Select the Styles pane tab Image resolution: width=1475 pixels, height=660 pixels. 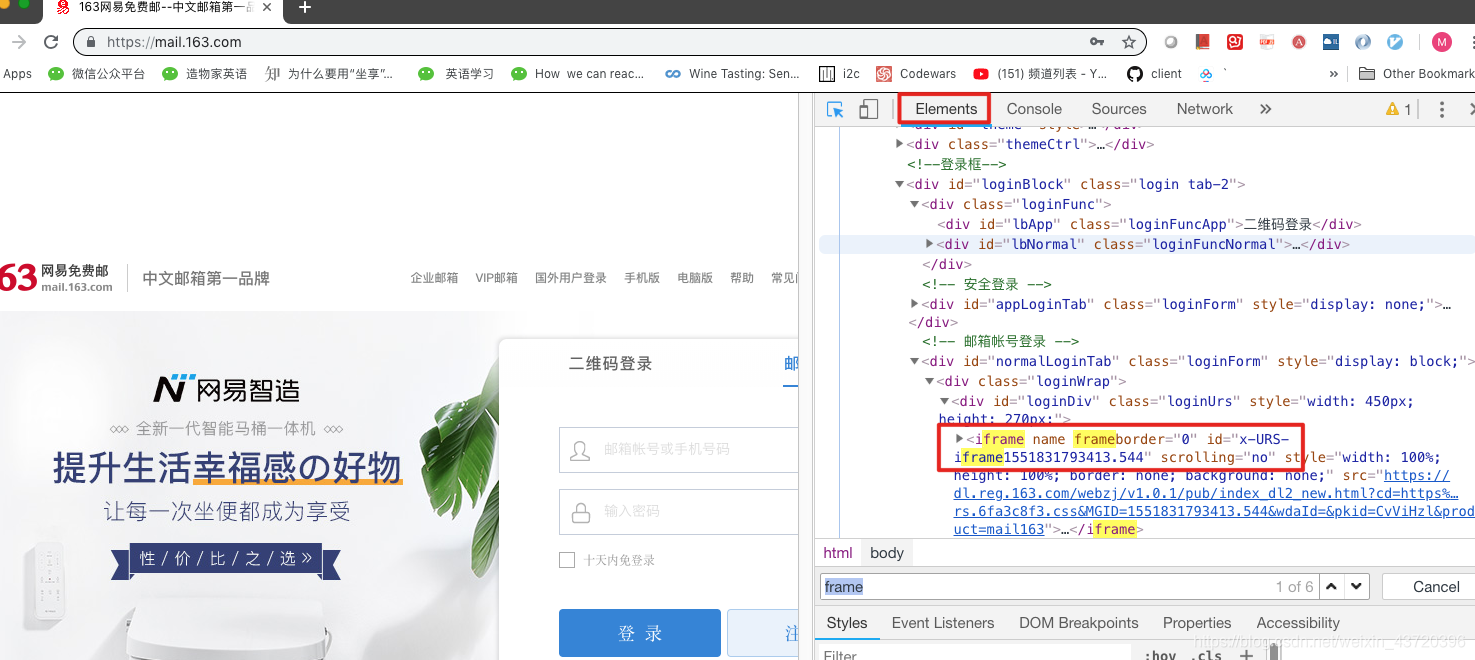point(847,623)
